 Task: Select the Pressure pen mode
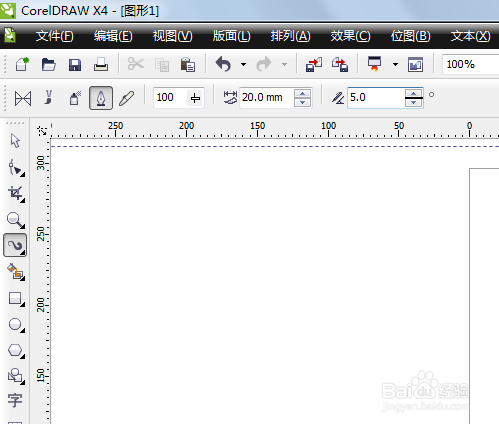(x=127, y=98)
